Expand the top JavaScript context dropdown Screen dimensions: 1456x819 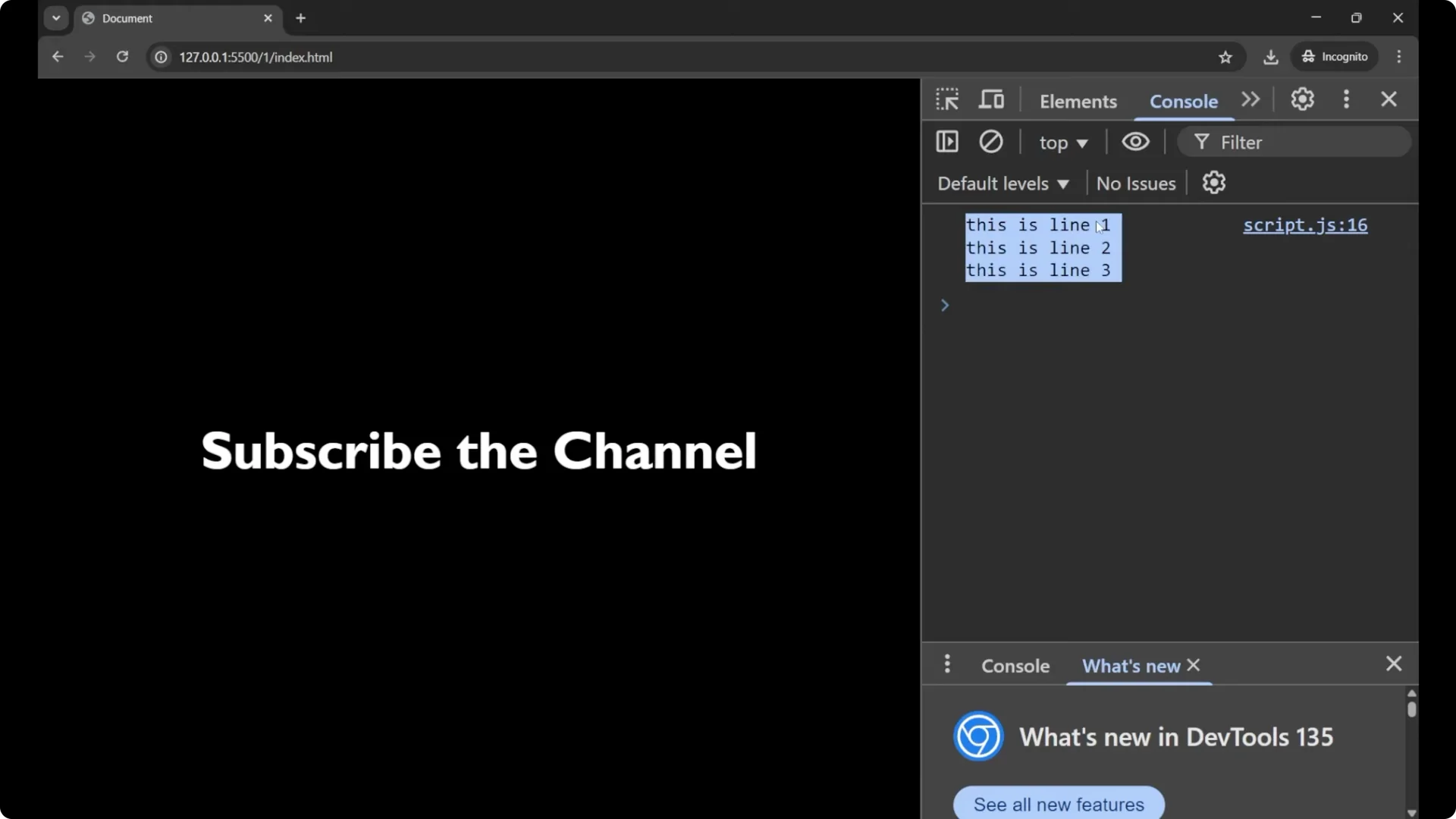[1063, 143]
